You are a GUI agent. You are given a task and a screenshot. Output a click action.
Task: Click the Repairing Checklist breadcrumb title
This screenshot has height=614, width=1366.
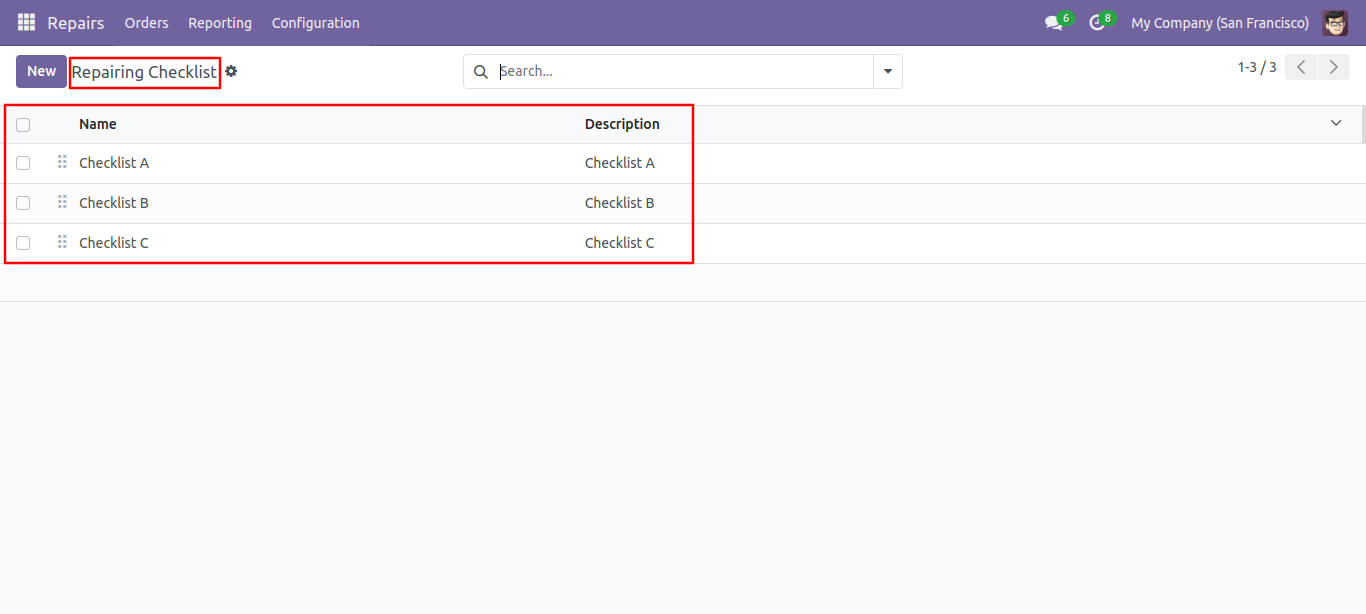pos(144,72)
